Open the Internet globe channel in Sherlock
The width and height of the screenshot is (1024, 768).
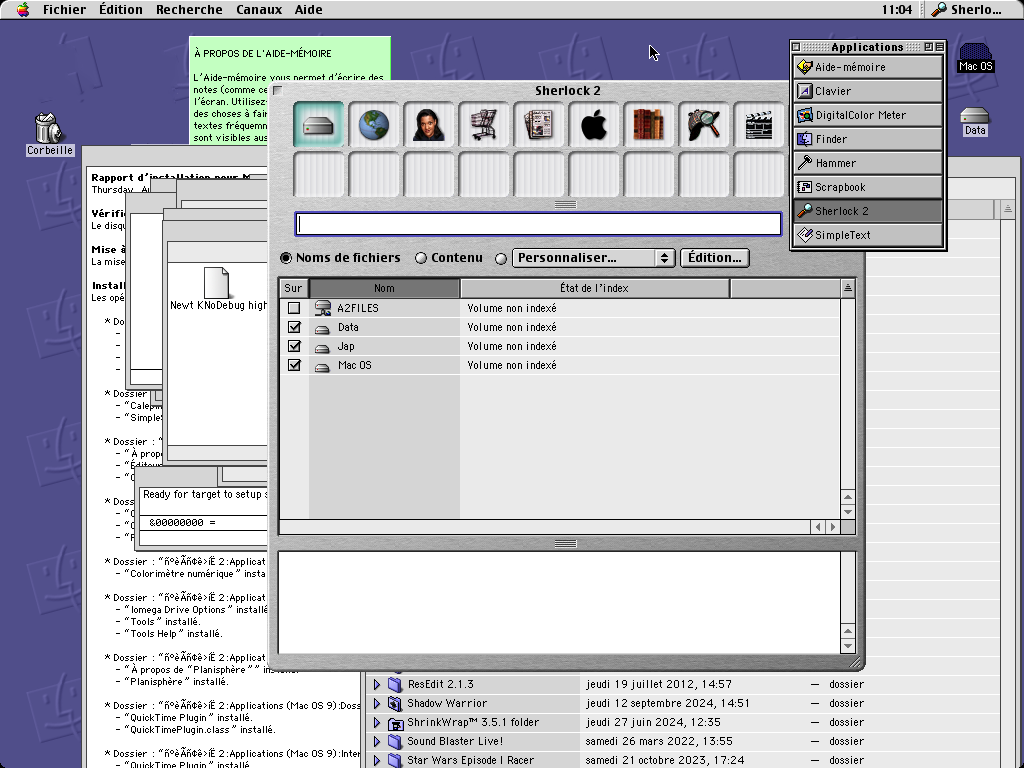pos(374,124)
